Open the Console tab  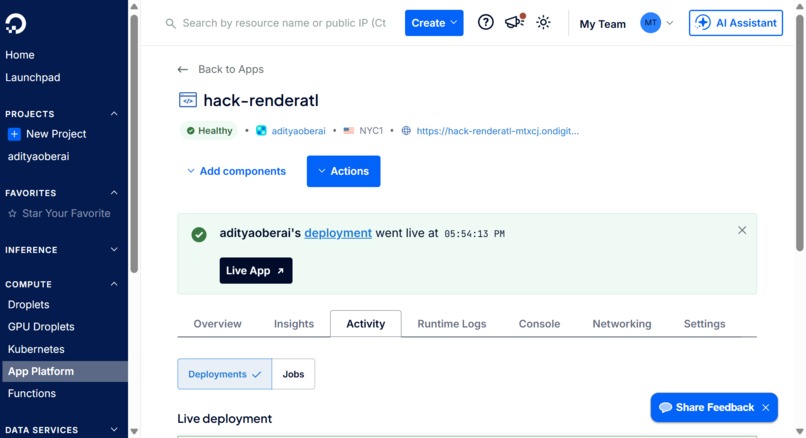point(539,324)
